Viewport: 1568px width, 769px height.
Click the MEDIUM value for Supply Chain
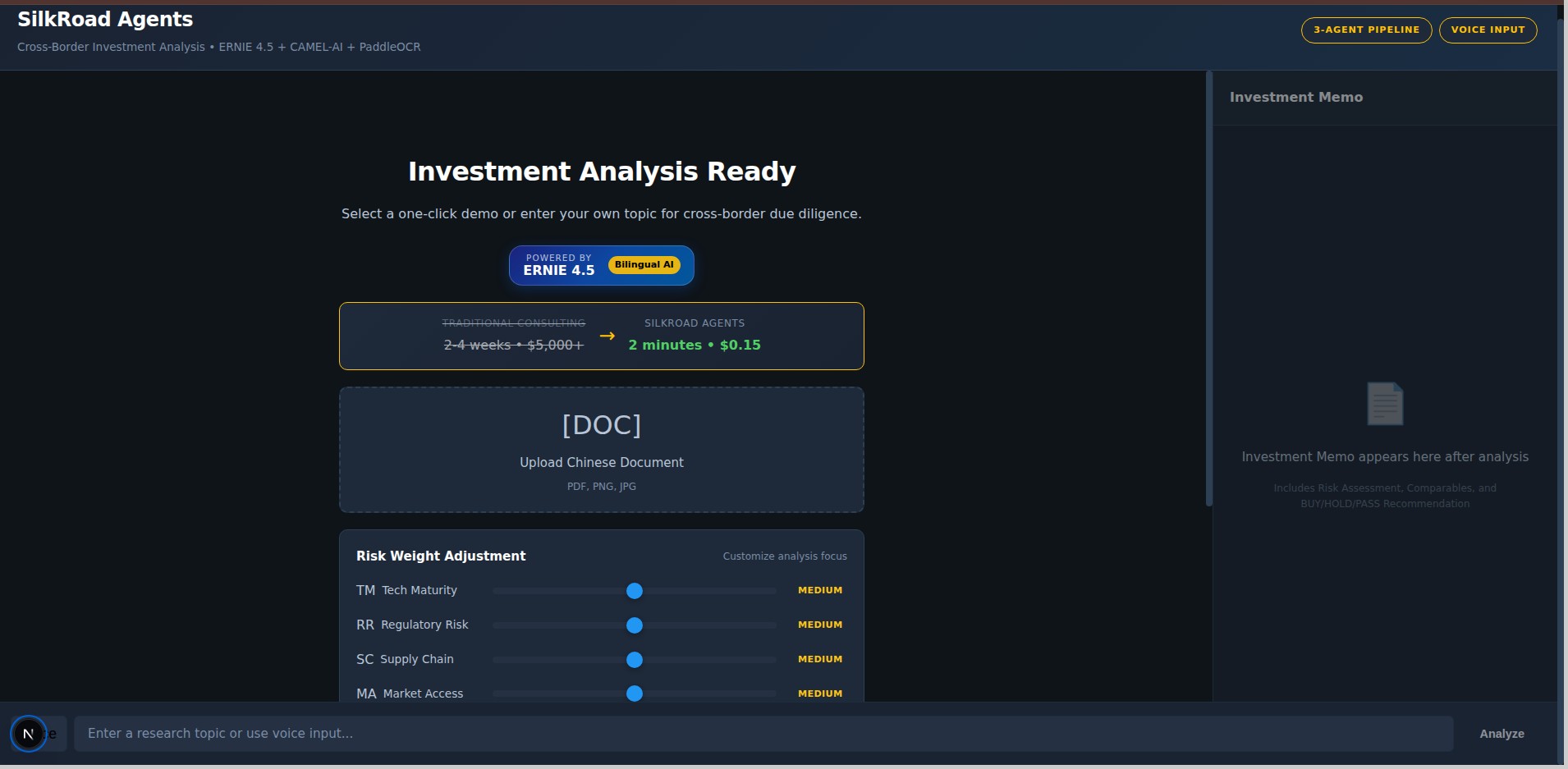click(x=820, y=659)
